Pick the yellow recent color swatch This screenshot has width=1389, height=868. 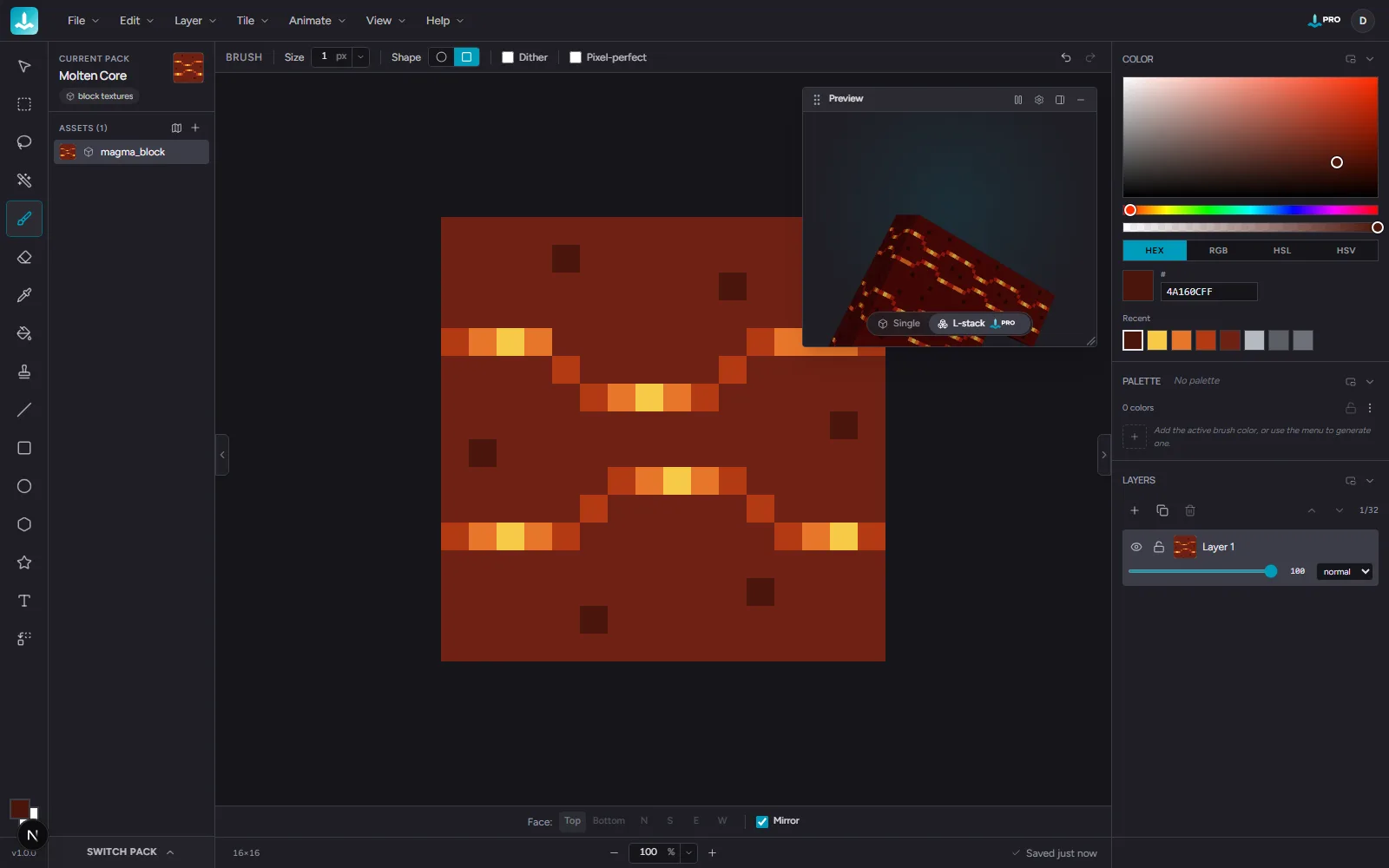[x=1157, y=340]
